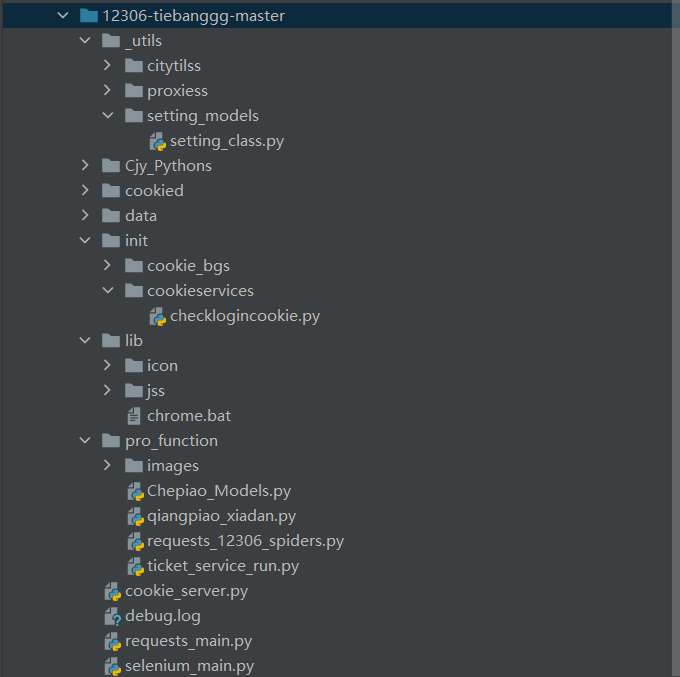Expand the citytilss folder

coord(107,65)
